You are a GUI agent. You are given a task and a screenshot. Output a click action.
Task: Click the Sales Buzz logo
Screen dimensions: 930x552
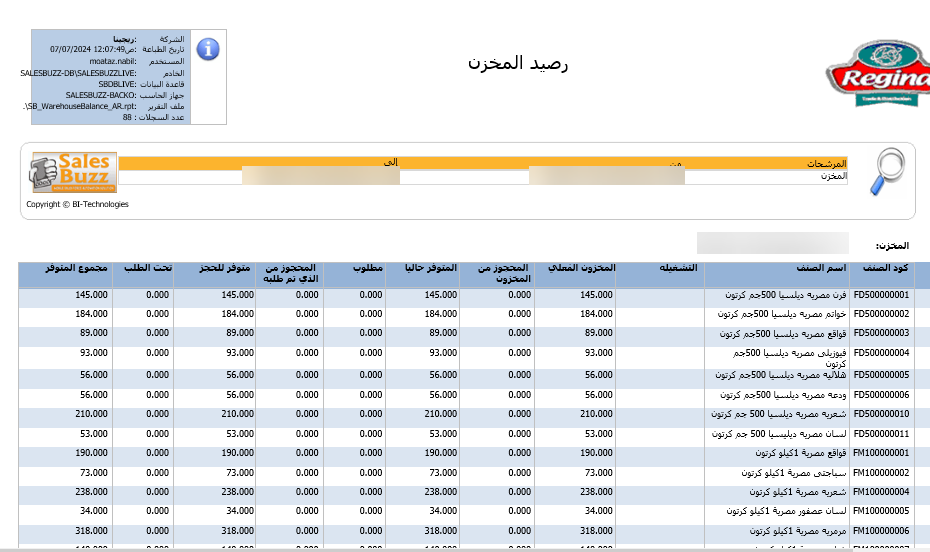pos(74,172)
